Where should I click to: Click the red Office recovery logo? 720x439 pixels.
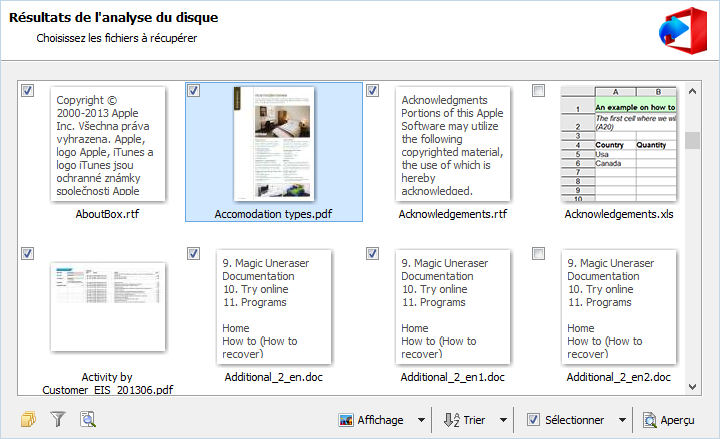pos(683,30)
